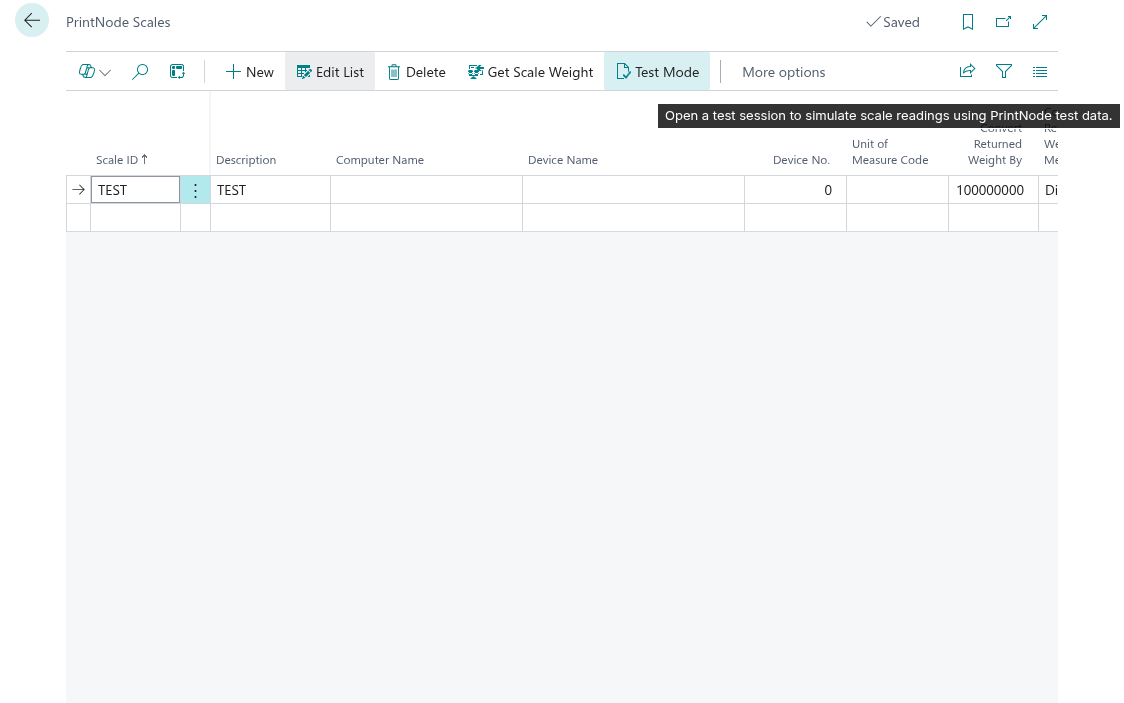Start Test Mode session
The height and width of the screenshot is (703, 1124).
[x=657, y=72]
